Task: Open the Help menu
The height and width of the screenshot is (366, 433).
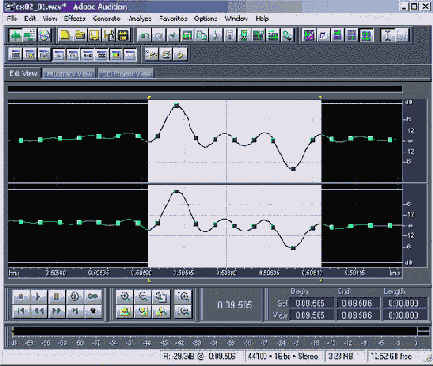Action: pyautogui.click(x=262, y=19)
